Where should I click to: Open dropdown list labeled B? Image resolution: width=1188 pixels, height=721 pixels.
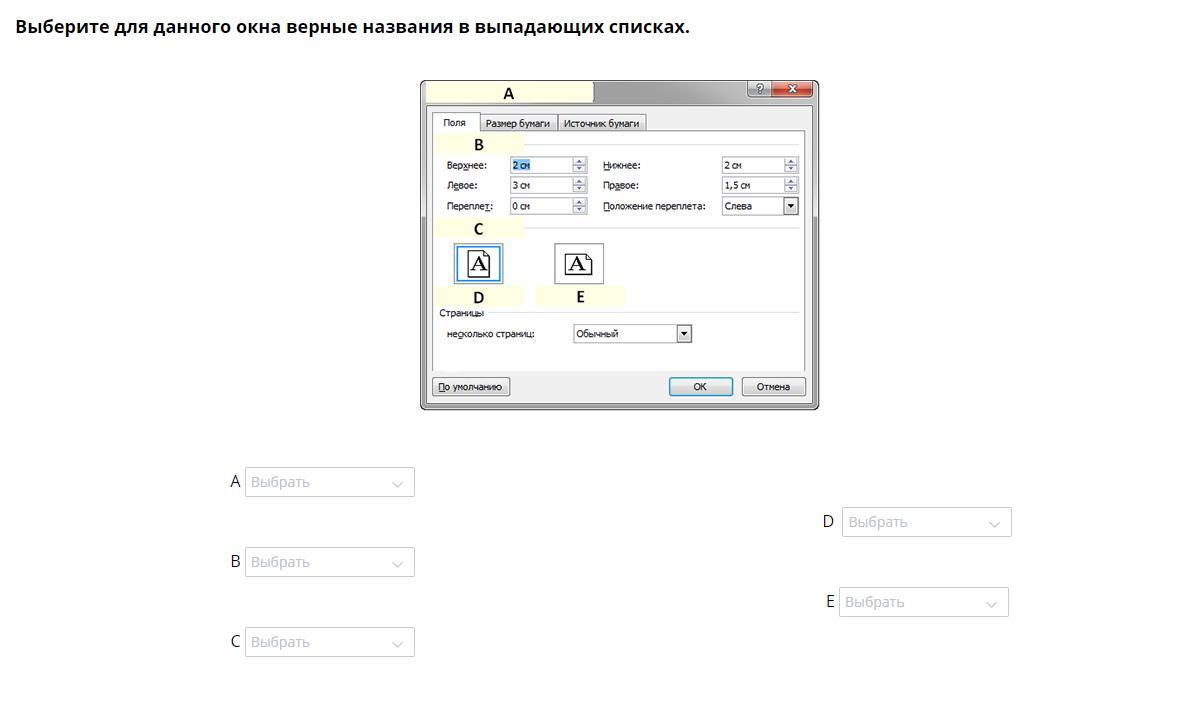point(330,562)
